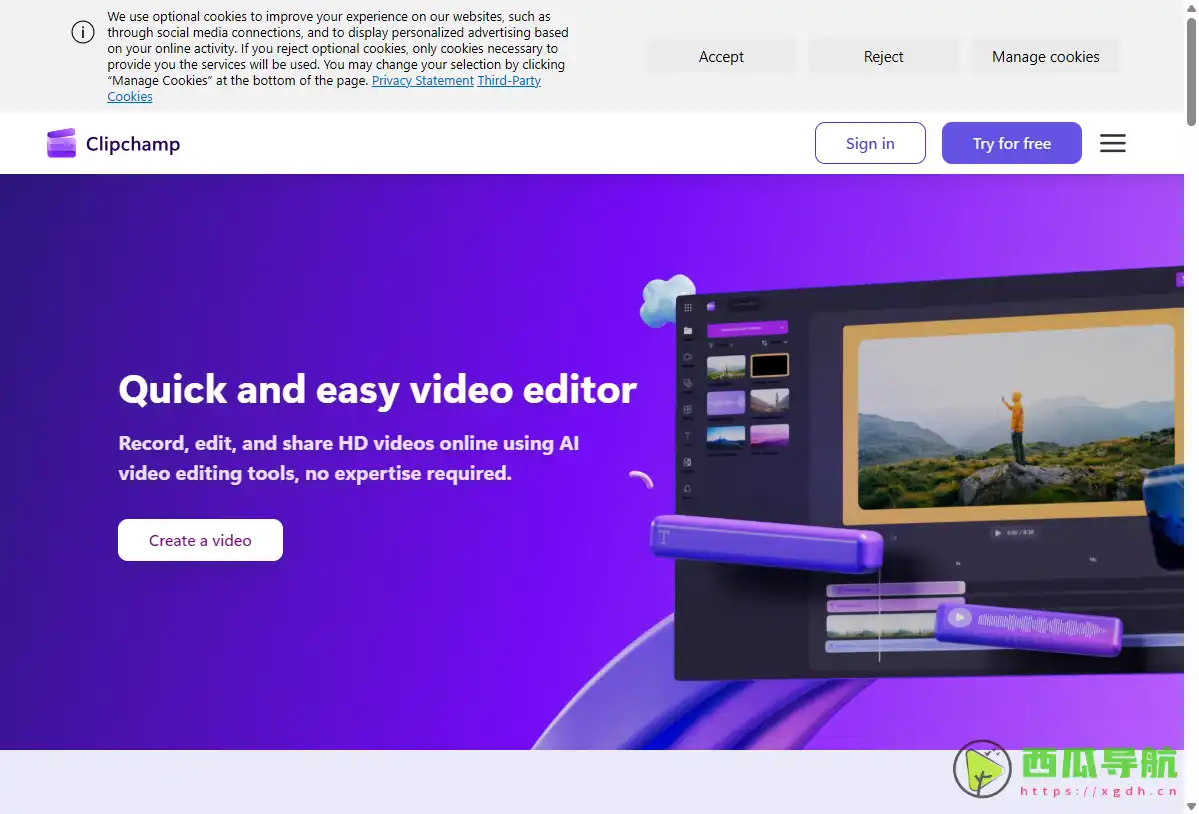
Task: Click the info icon in the cookie banner
Action: click(83, 32)
